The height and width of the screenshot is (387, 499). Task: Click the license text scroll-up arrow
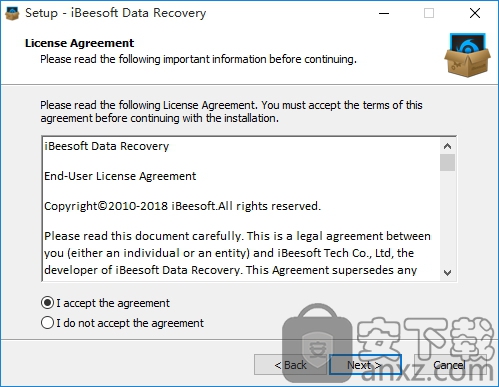pyautogui.click(x=447, y=146)
